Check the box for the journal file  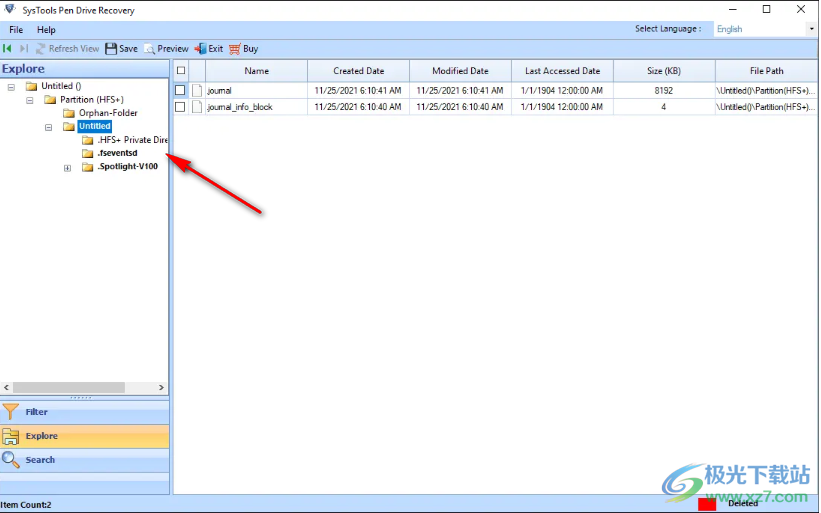(x=180, y=91)
